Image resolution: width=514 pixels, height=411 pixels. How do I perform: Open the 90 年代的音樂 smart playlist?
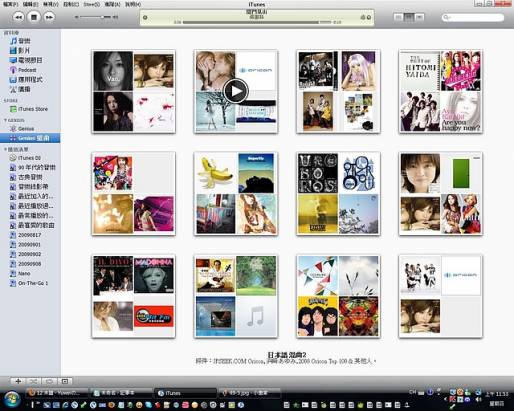coord(32,168)
